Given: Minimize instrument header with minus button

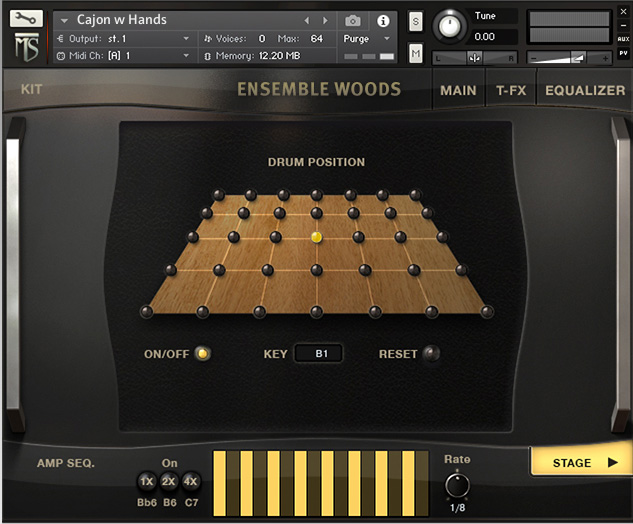Looking at the screenshot, I should click(x=623, y=25).
